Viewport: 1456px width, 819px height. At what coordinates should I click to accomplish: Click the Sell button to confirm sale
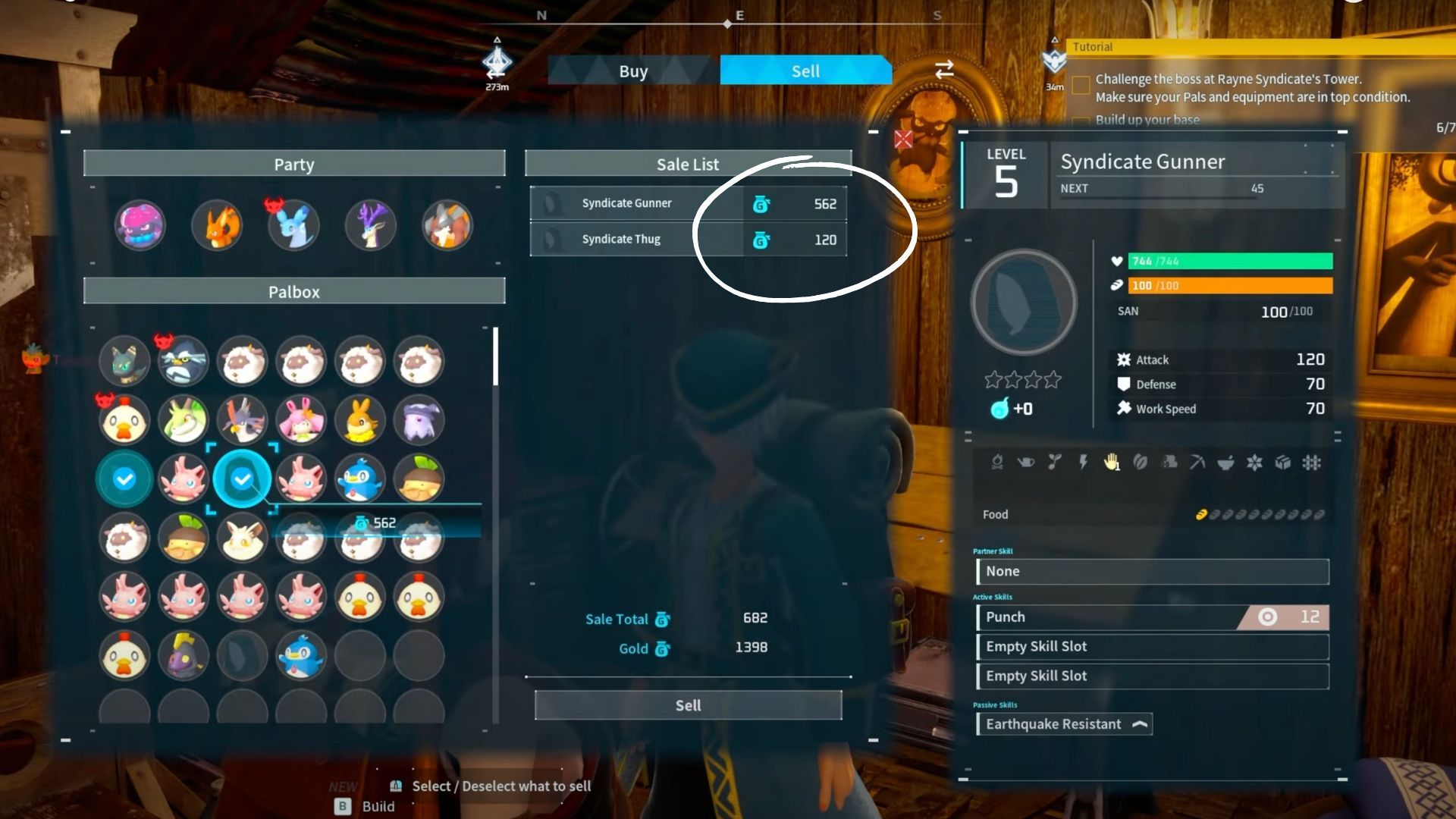pos(689,705)
